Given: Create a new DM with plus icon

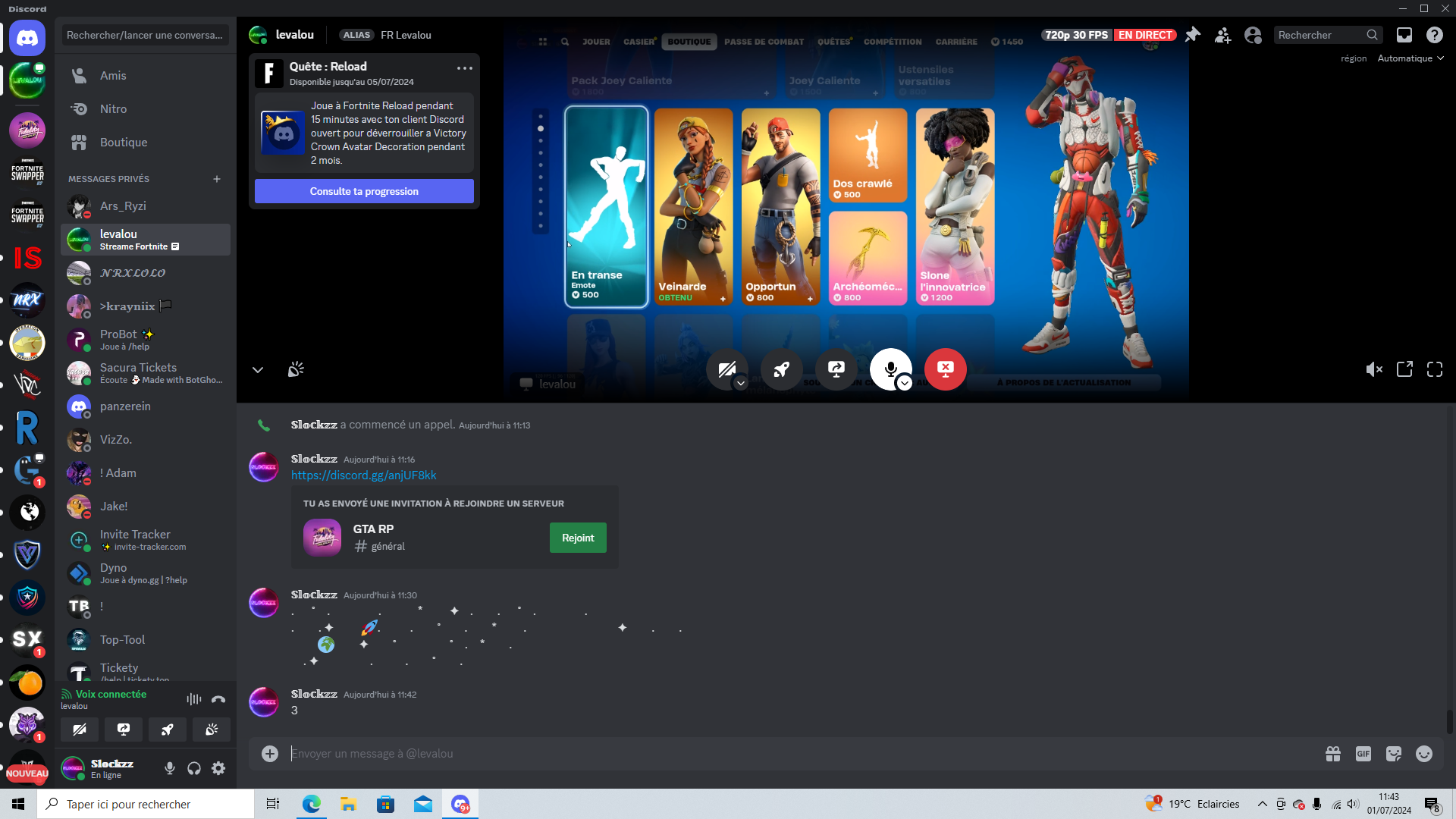Looking at the screenshot, I should click(217, 179).
